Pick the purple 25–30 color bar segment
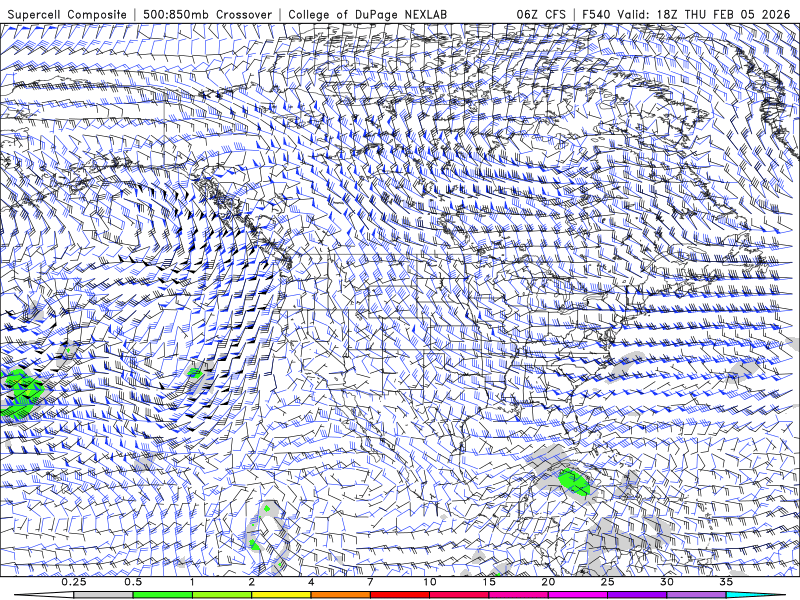 637,595
